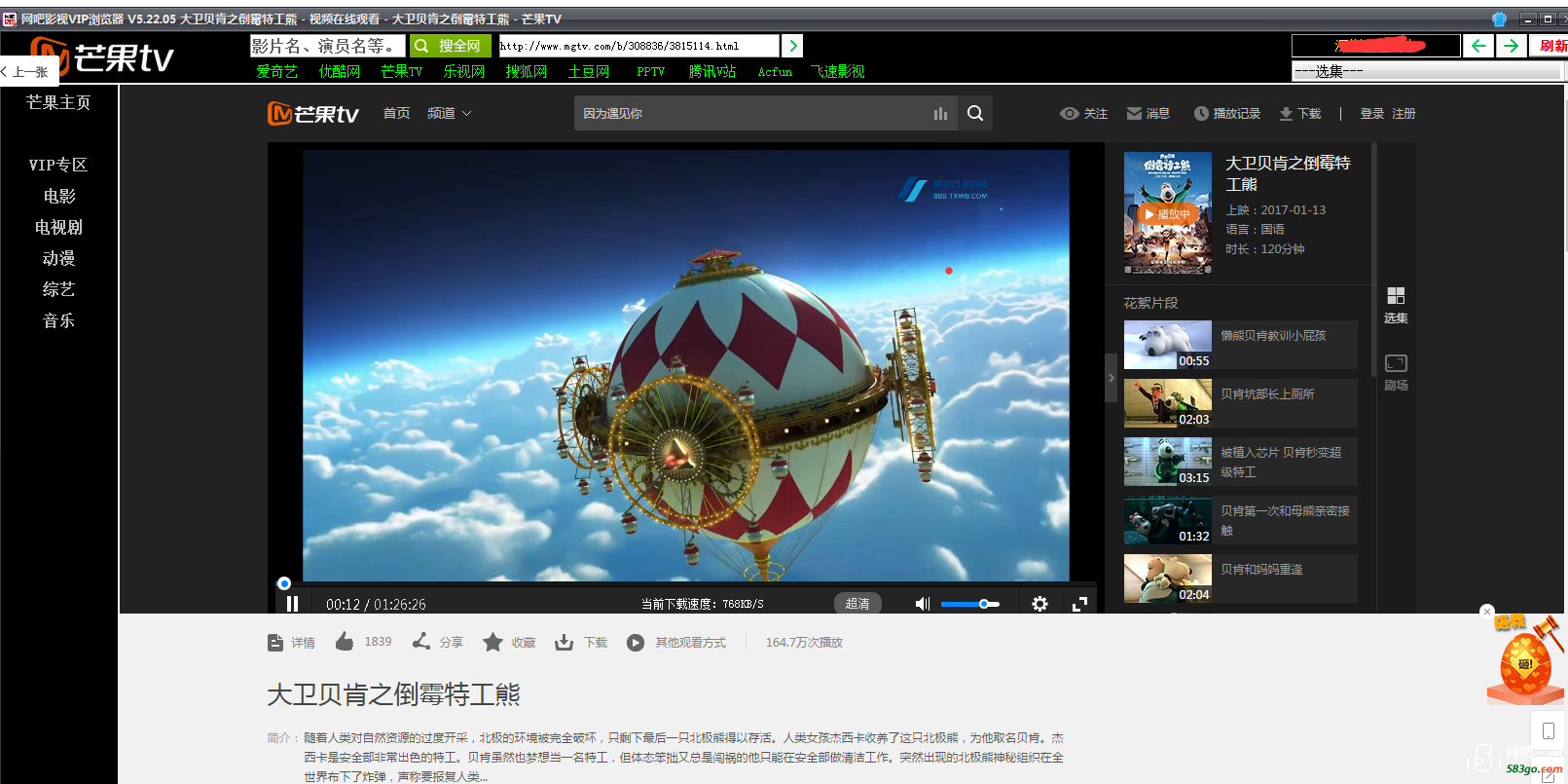
Task: Switch to 乐视网 site tab
Action: pyautogui.click(x=464, y=71)
